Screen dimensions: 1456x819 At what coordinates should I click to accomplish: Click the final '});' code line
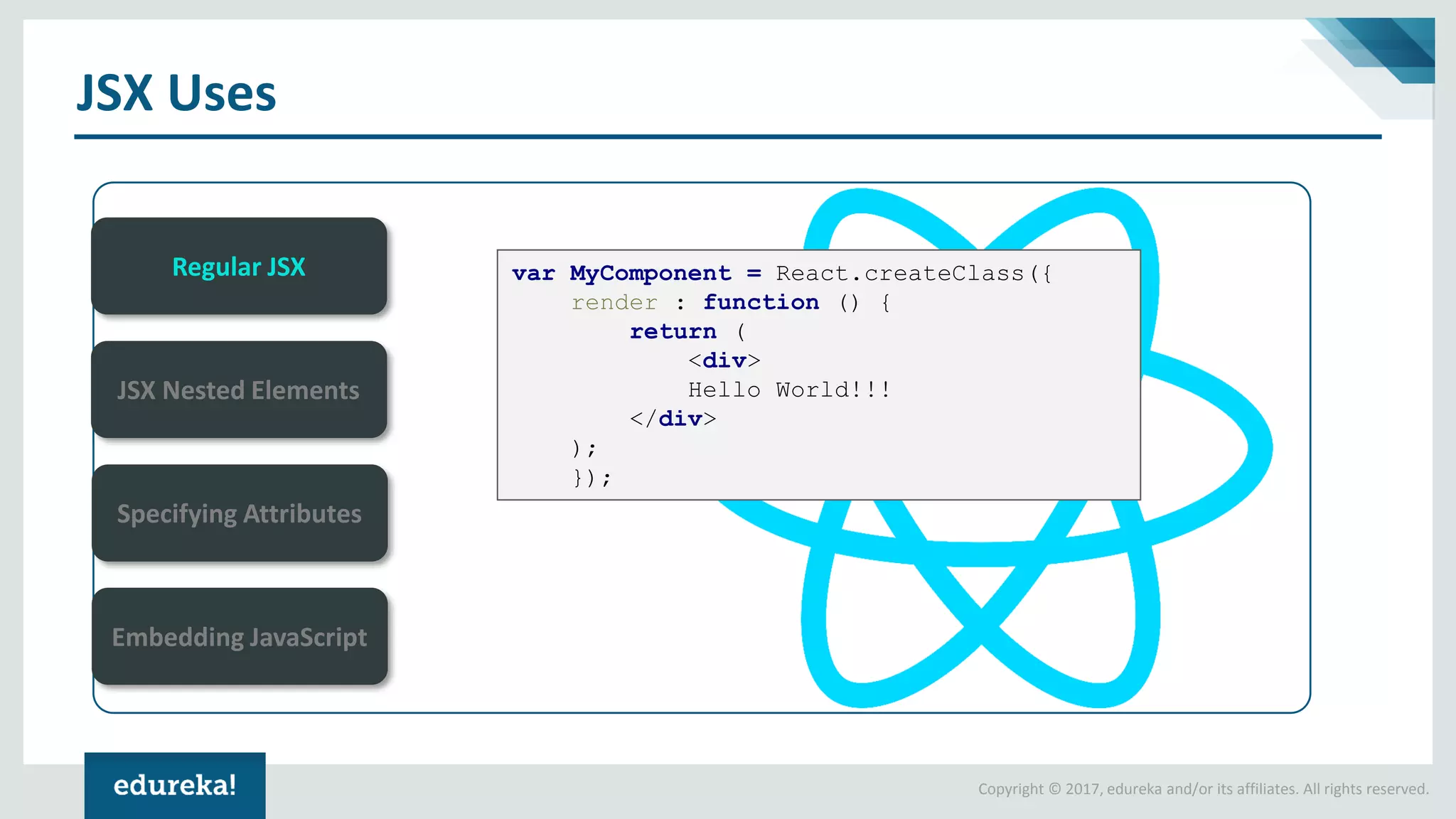pyautogui.click(x=592, y=478)
